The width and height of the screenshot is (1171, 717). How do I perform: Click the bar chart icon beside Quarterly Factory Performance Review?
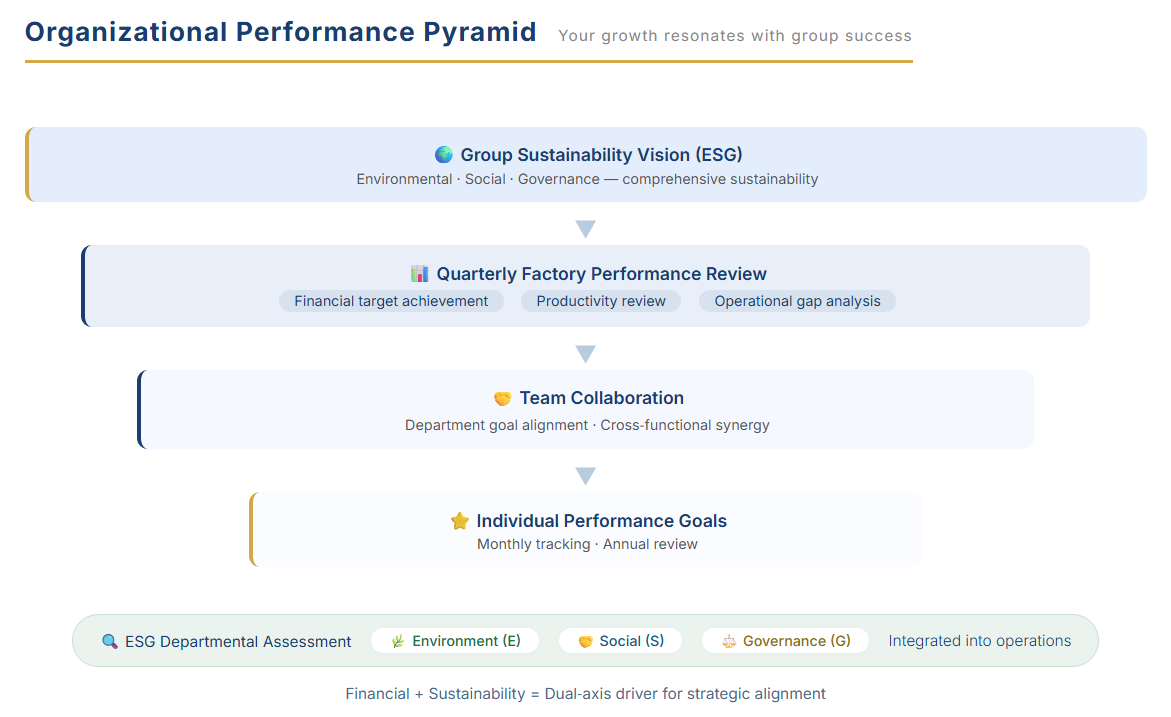(x=420, y=273)
